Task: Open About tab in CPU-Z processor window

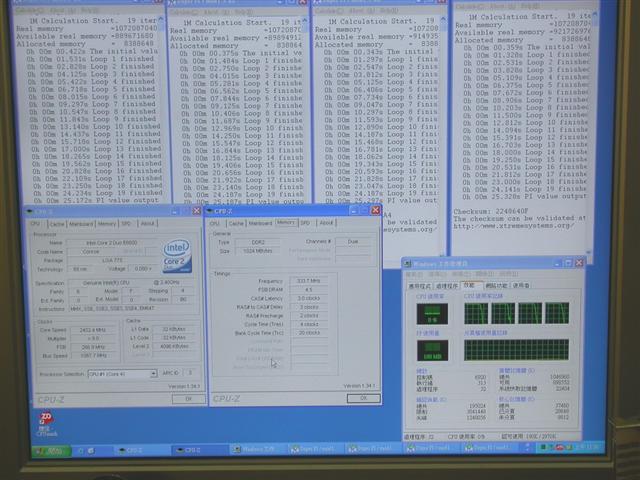Action: pyautogui.click(x=148, y=223)
